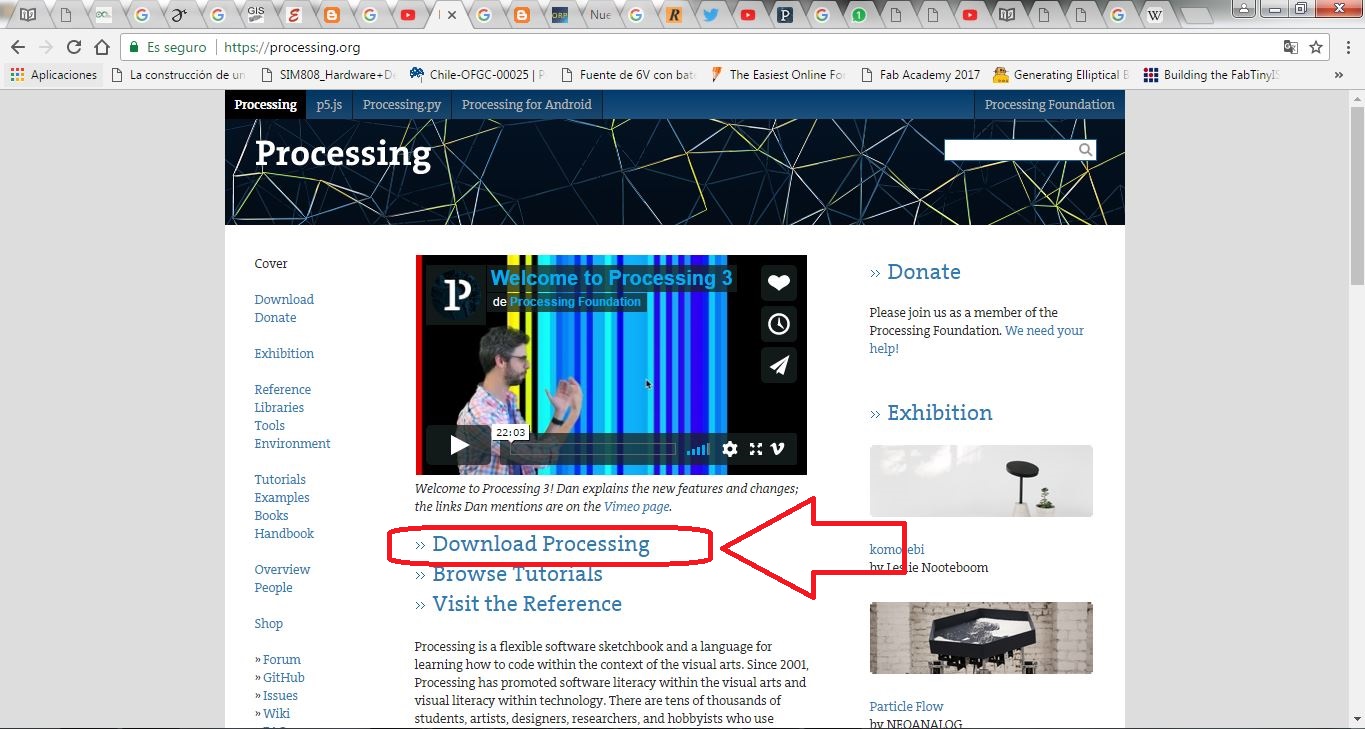The height and width of the screenshot is (729, 1365).
Task: Open the Fab Academy 2017 bookmark
Action: 920,75
